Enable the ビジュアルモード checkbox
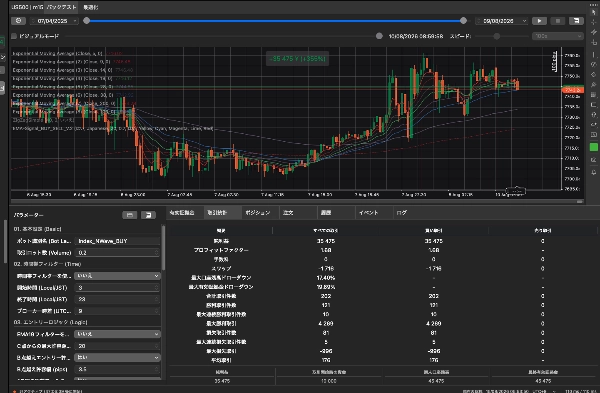 point(14,36)
